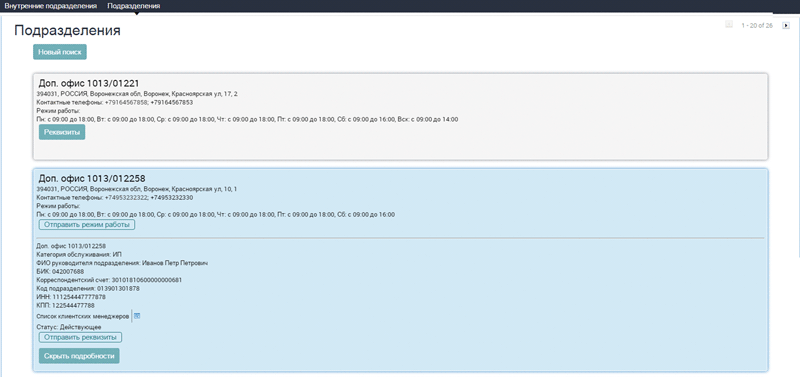Select heading Доп. офис 1013/012258

point(92,179)
